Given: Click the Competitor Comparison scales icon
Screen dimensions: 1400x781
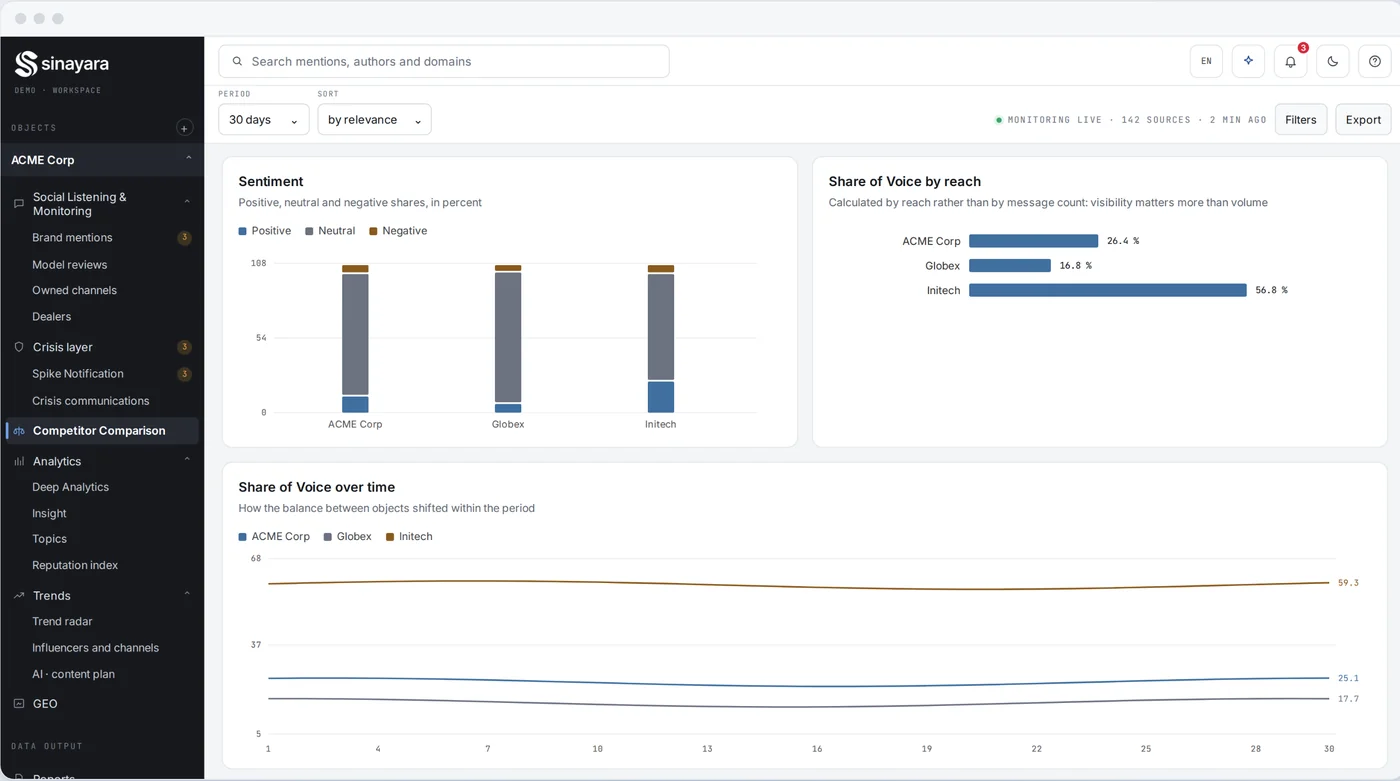Looking at the screenshot, I should (x=19, y=431).
